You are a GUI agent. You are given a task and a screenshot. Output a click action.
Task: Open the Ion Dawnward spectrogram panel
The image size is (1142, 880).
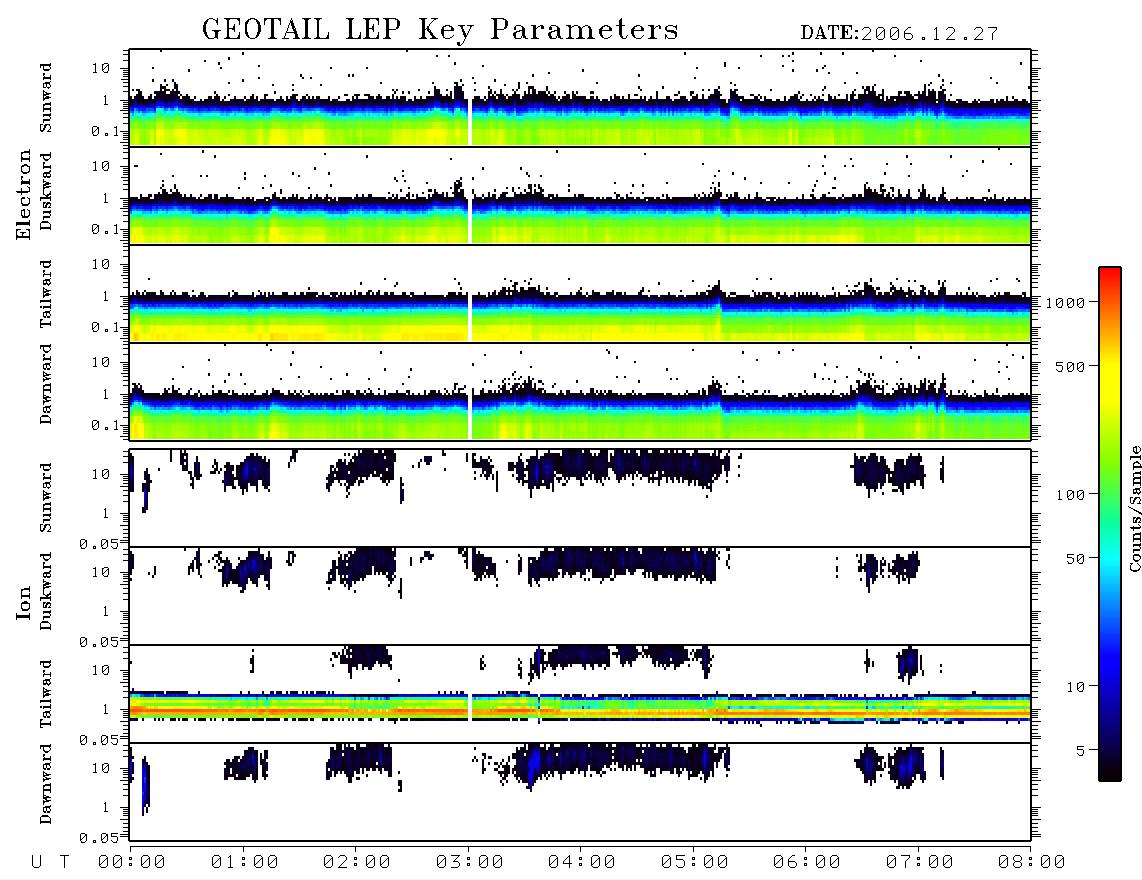pyautogui.click(x=580, y=792)
